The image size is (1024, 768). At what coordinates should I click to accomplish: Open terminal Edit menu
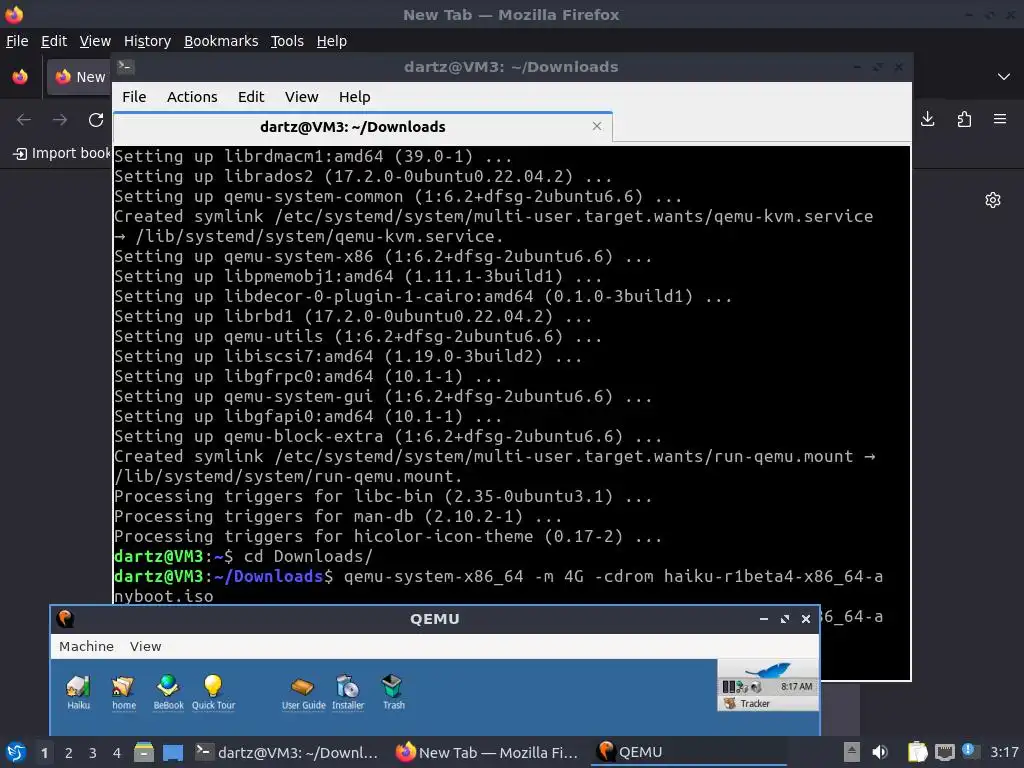point(251,97)
